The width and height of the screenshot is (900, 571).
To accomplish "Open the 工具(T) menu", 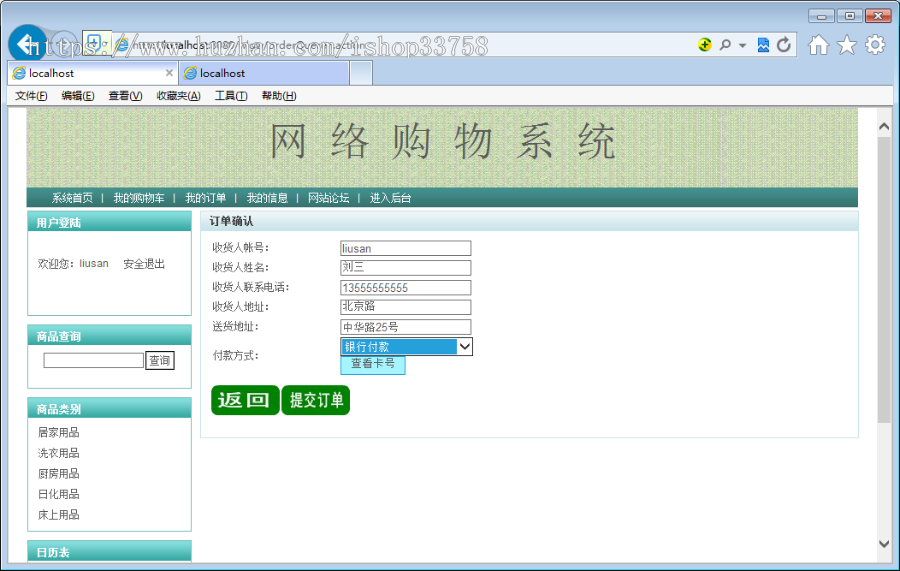I will [x=231, y=96].
